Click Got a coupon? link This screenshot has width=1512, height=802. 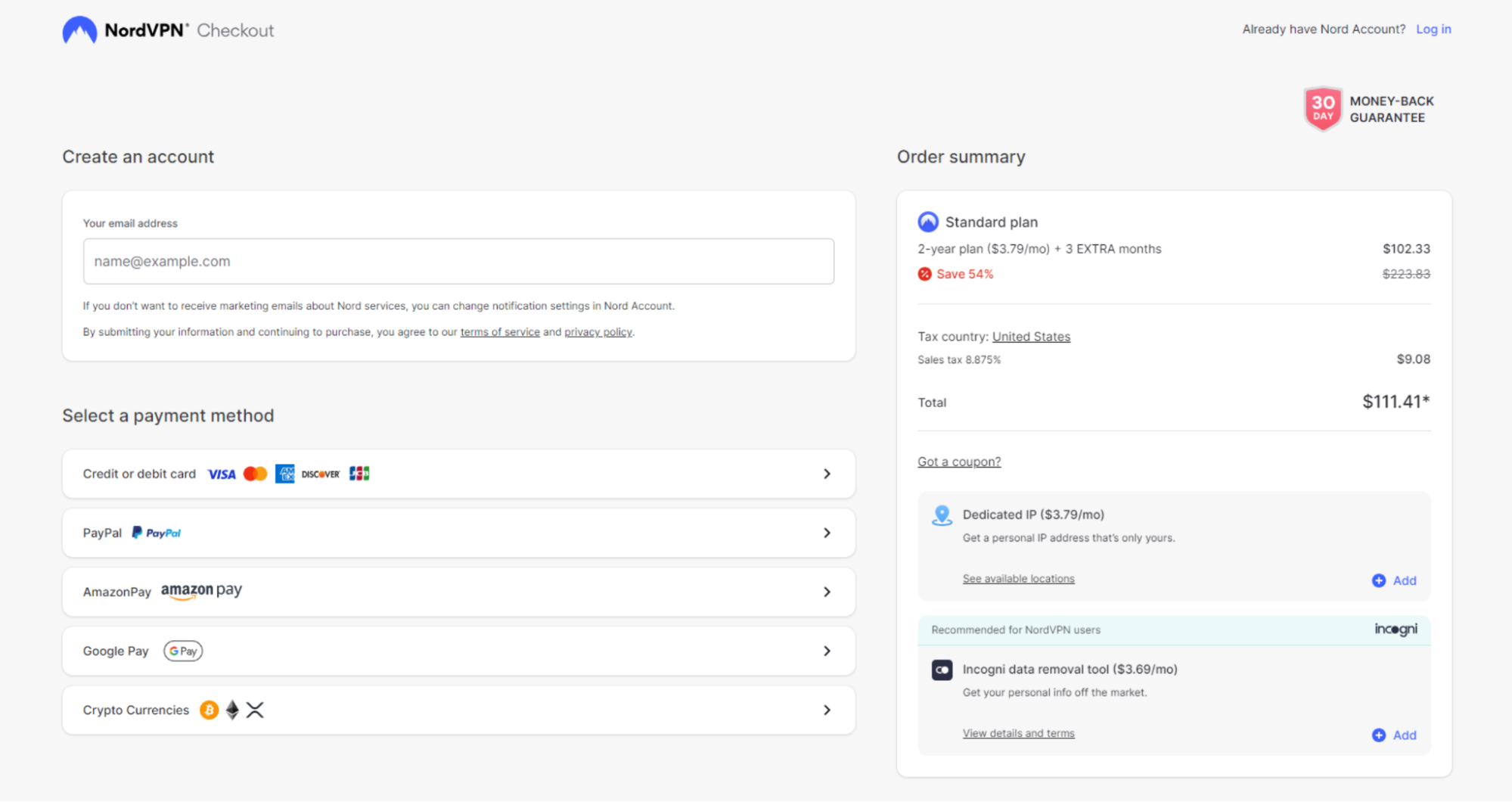[x=959, y=462]
